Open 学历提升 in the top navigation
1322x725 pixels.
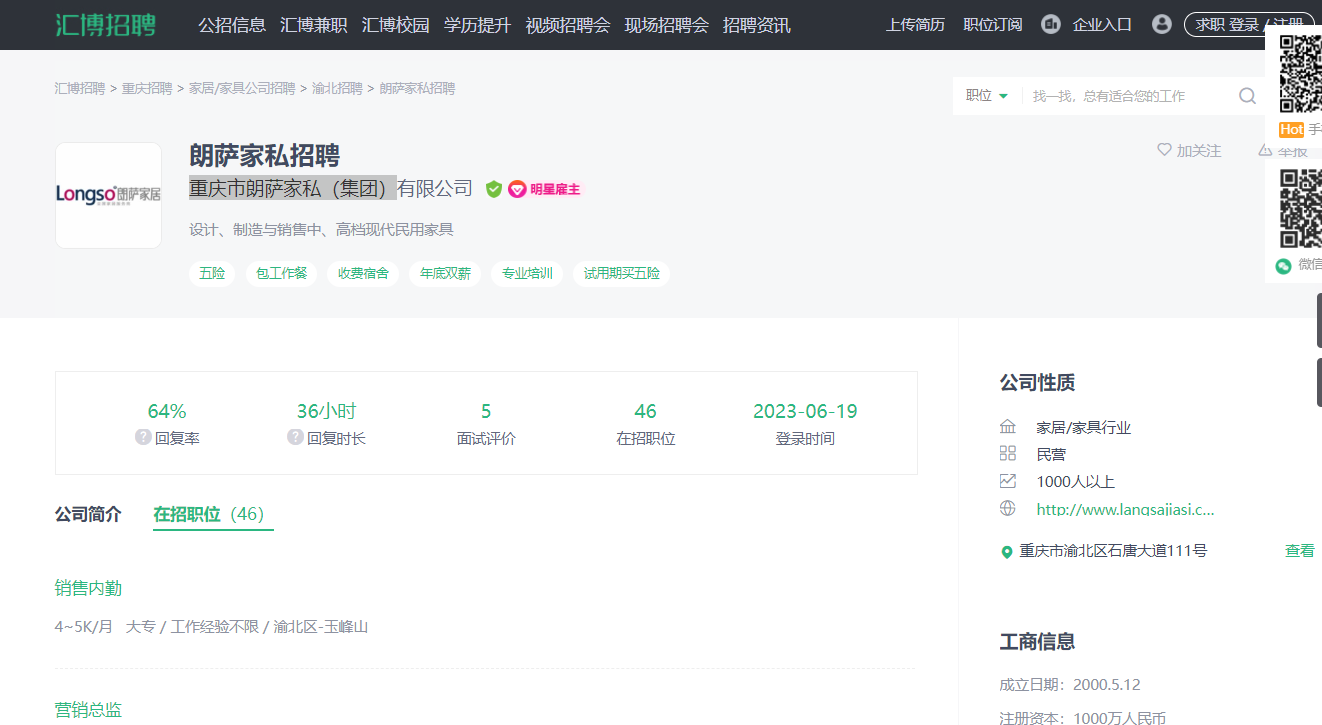pos(478,25)
